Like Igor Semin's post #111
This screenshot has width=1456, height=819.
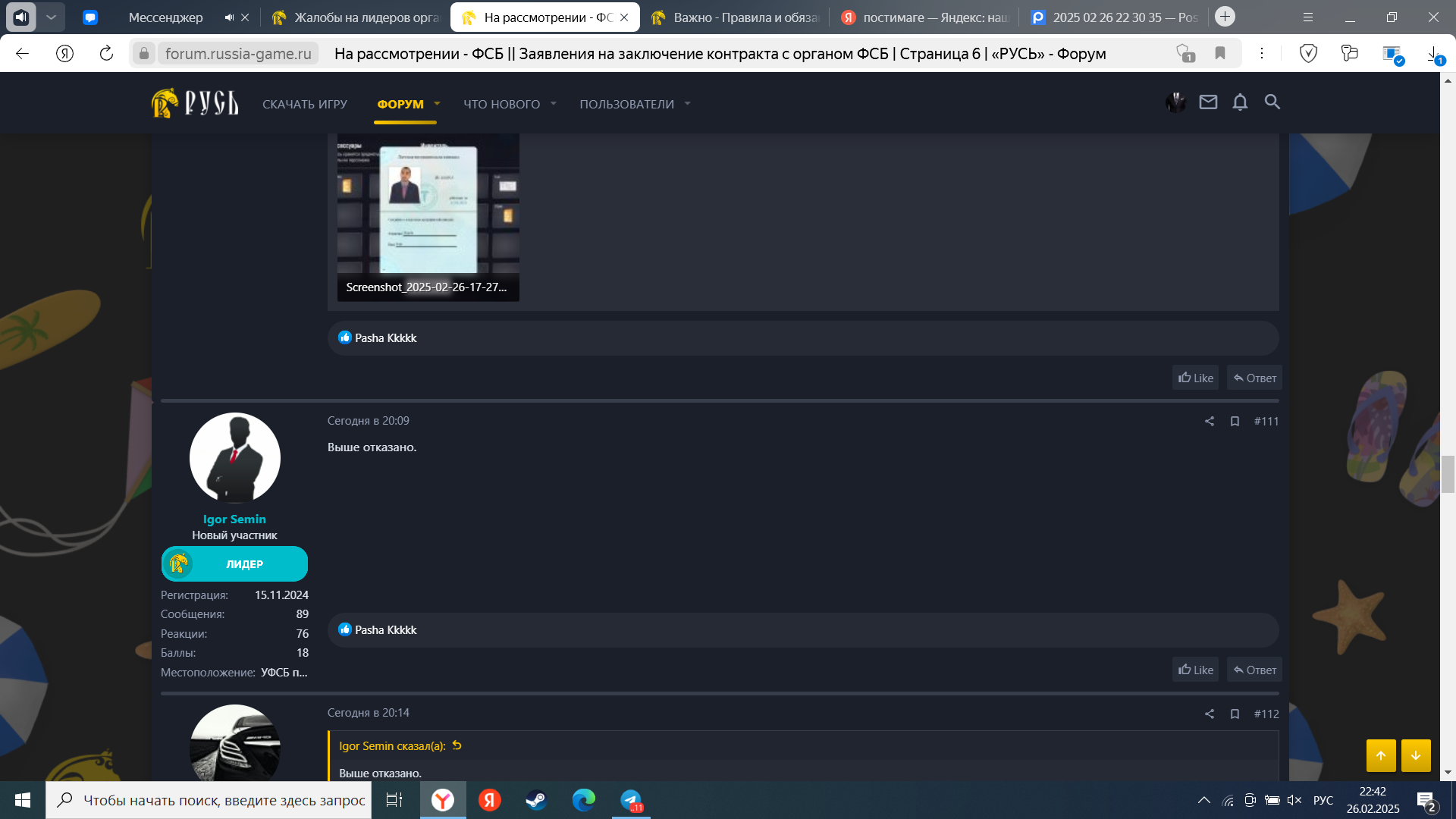pyautogui.click(x=1195, y=670)
